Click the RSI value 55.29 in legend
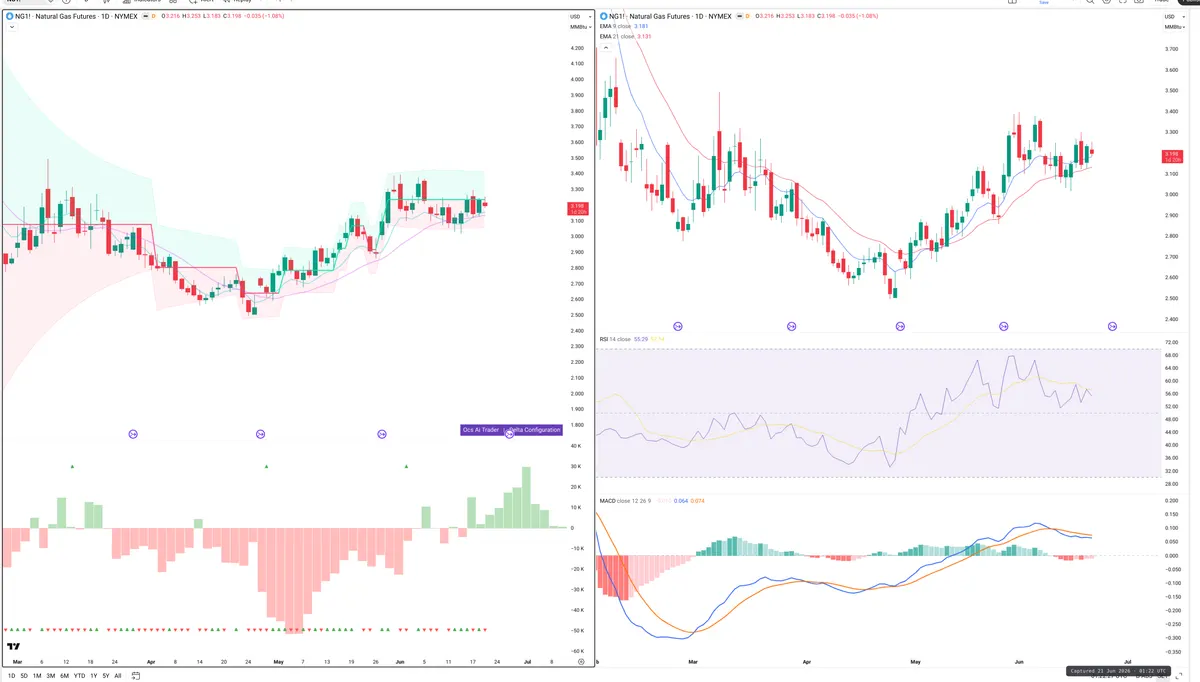Viewport: 1200px width, 682px height. [641, 339]
